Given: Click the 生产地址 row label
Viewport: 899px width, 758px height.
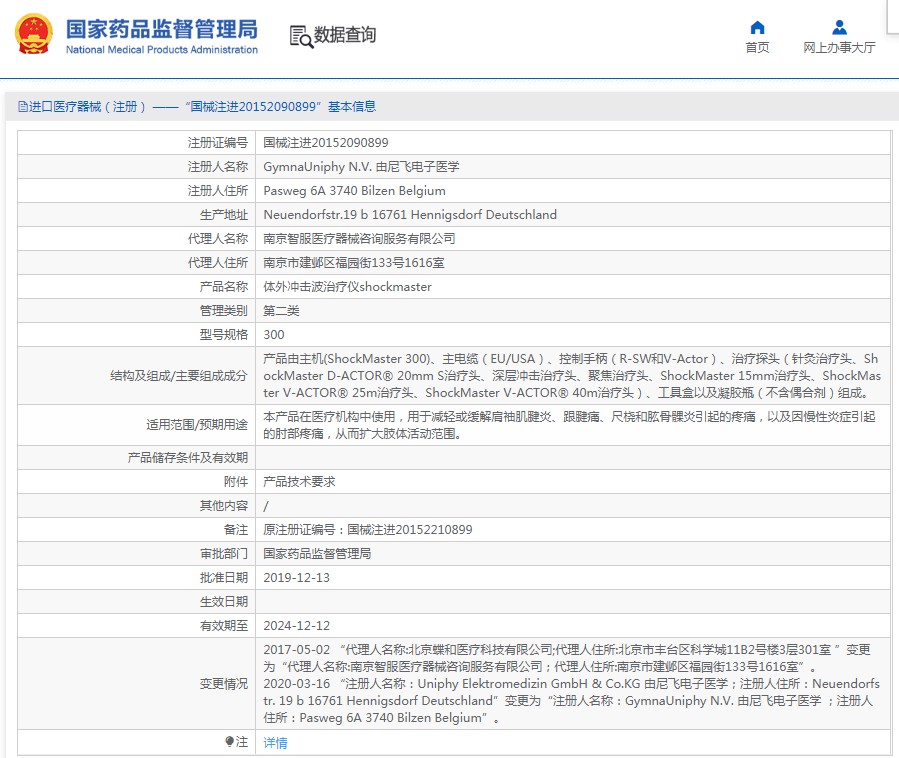Looking at the screenshot, I should [224, 215].
